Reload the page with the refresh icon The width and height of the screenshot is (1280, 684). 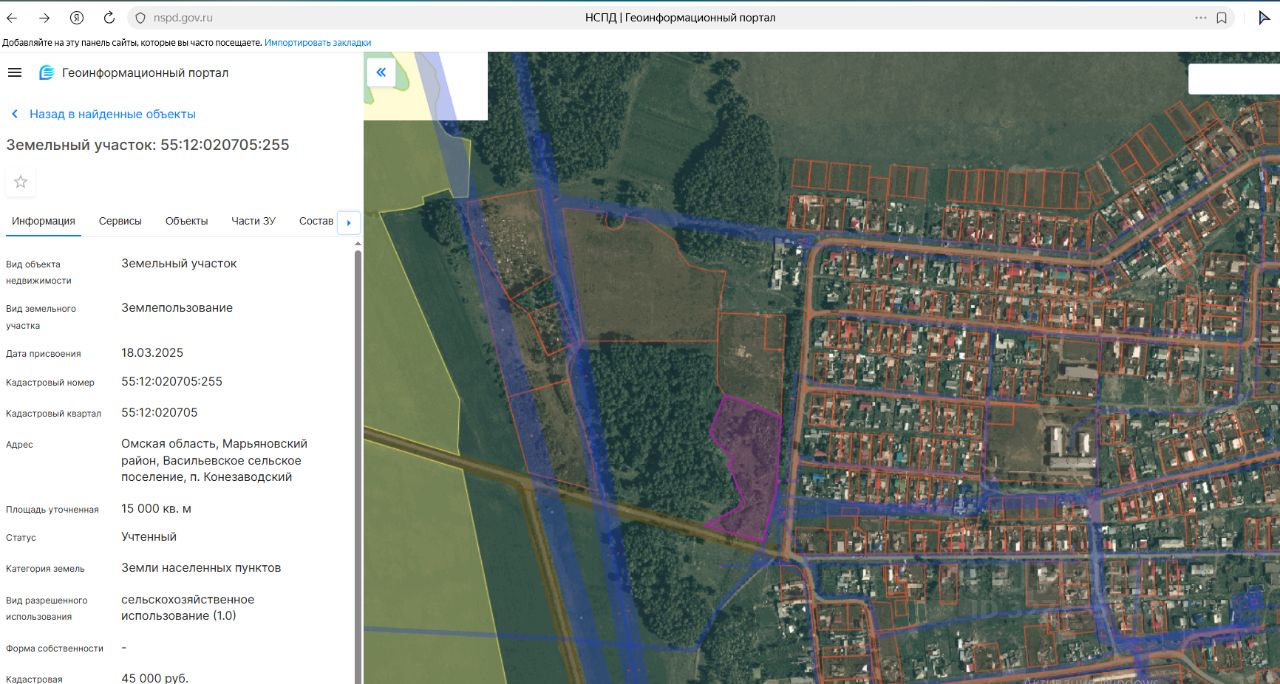pyautogui.click(x=109, y=18)
